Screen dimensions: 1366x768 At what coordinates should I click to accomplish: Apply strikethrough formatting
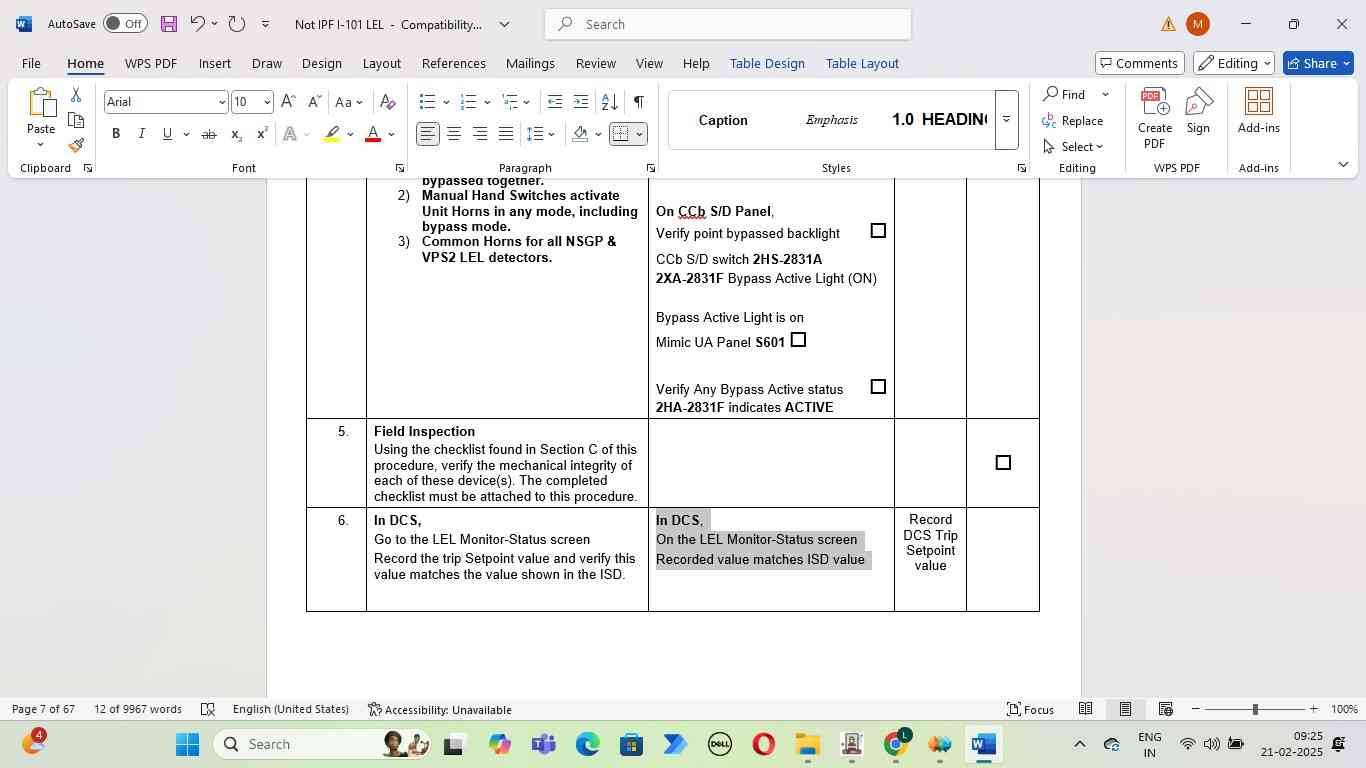click(x=208, y=134)
